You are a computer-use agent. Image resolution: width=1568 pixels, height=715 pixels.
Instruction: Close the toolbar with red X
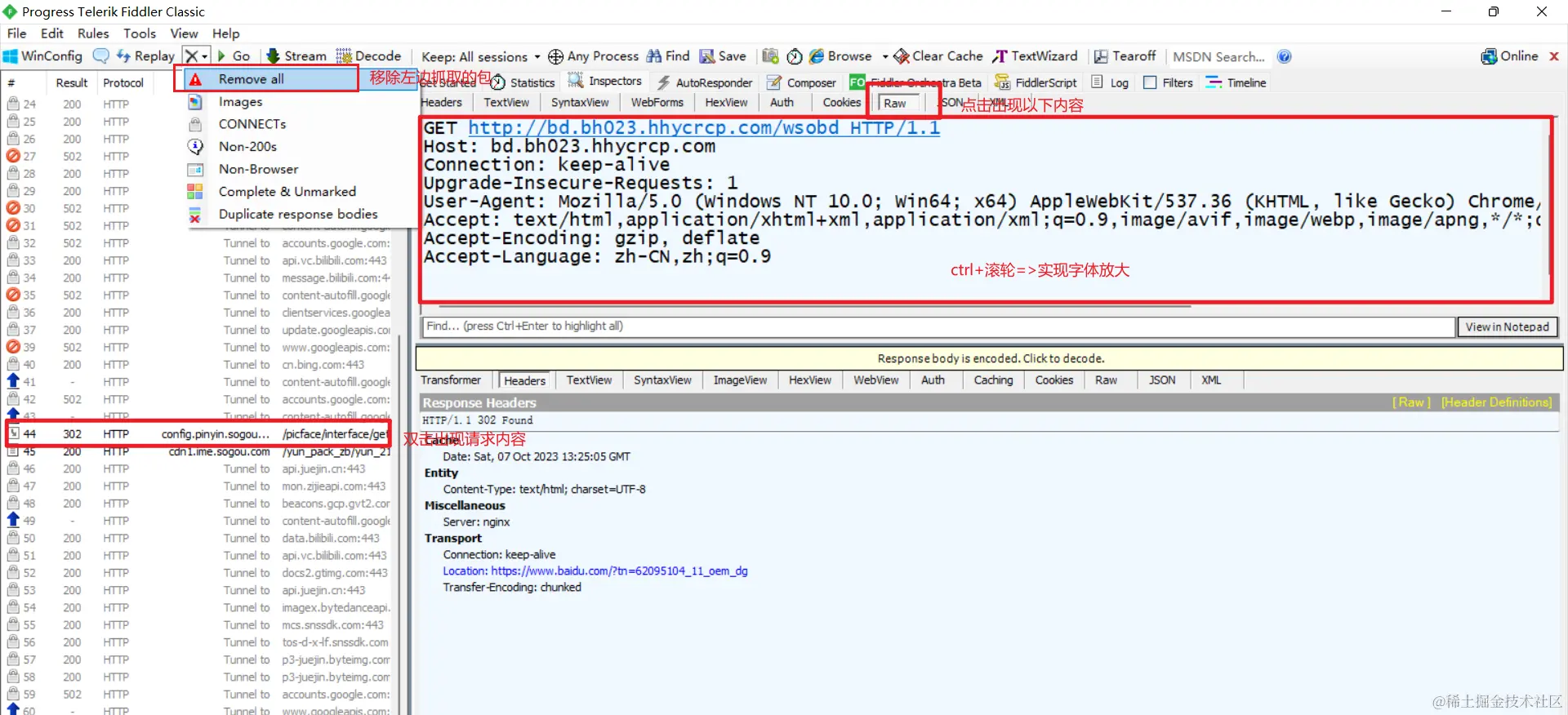coord(1554,56)
